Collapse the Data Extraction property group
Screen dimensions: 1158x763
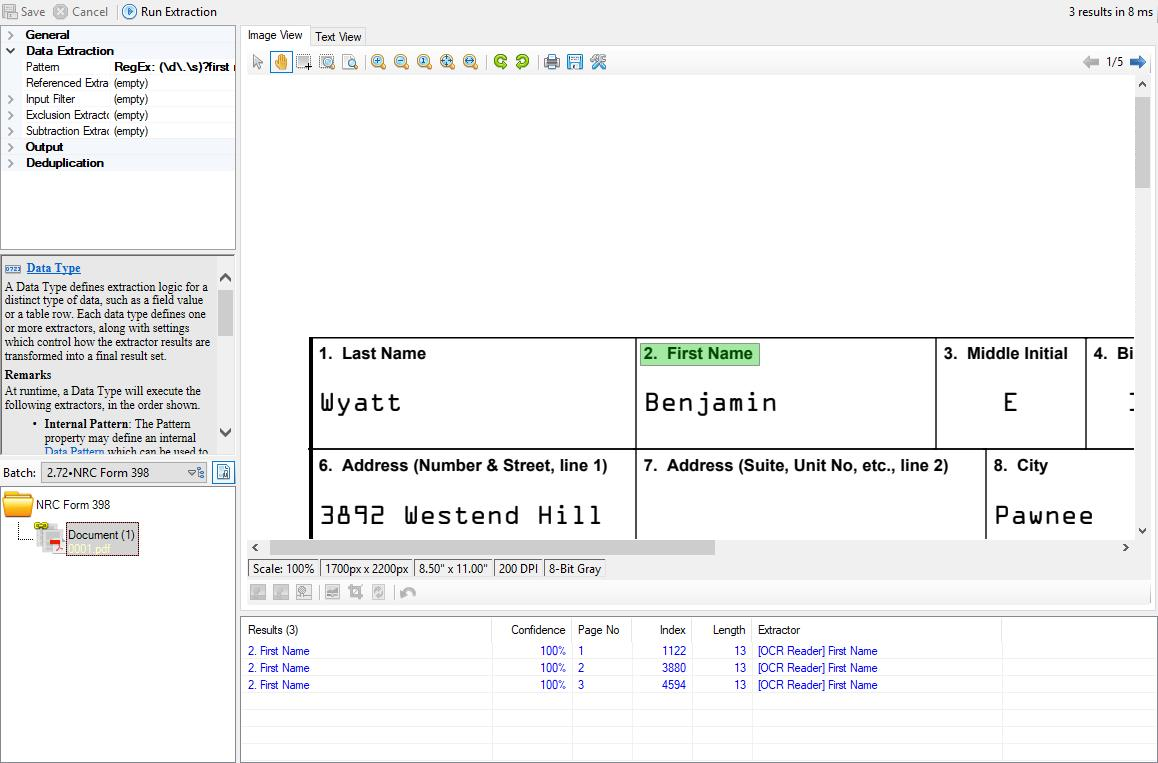[x=11, y=51]
